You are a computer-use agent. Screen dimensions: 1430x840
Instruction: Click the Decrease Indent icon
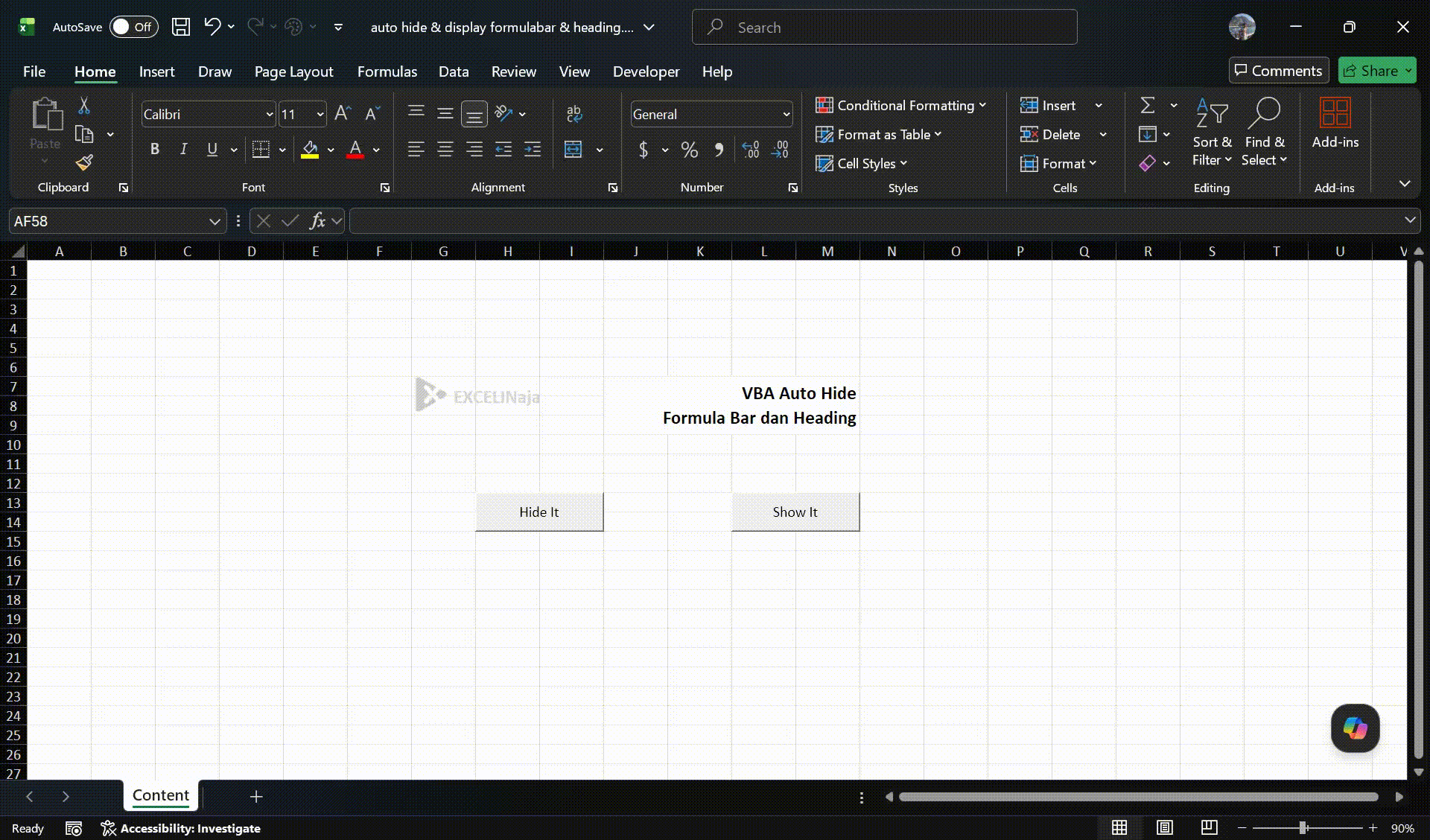[503, 150]
